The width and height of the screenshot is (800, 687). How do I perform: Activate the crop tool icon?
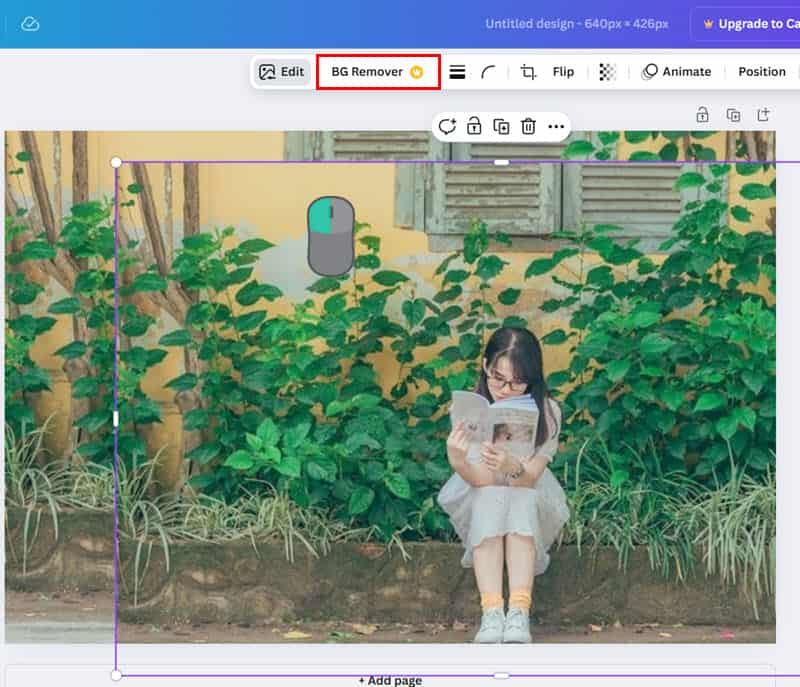click(x=528, y=72)
